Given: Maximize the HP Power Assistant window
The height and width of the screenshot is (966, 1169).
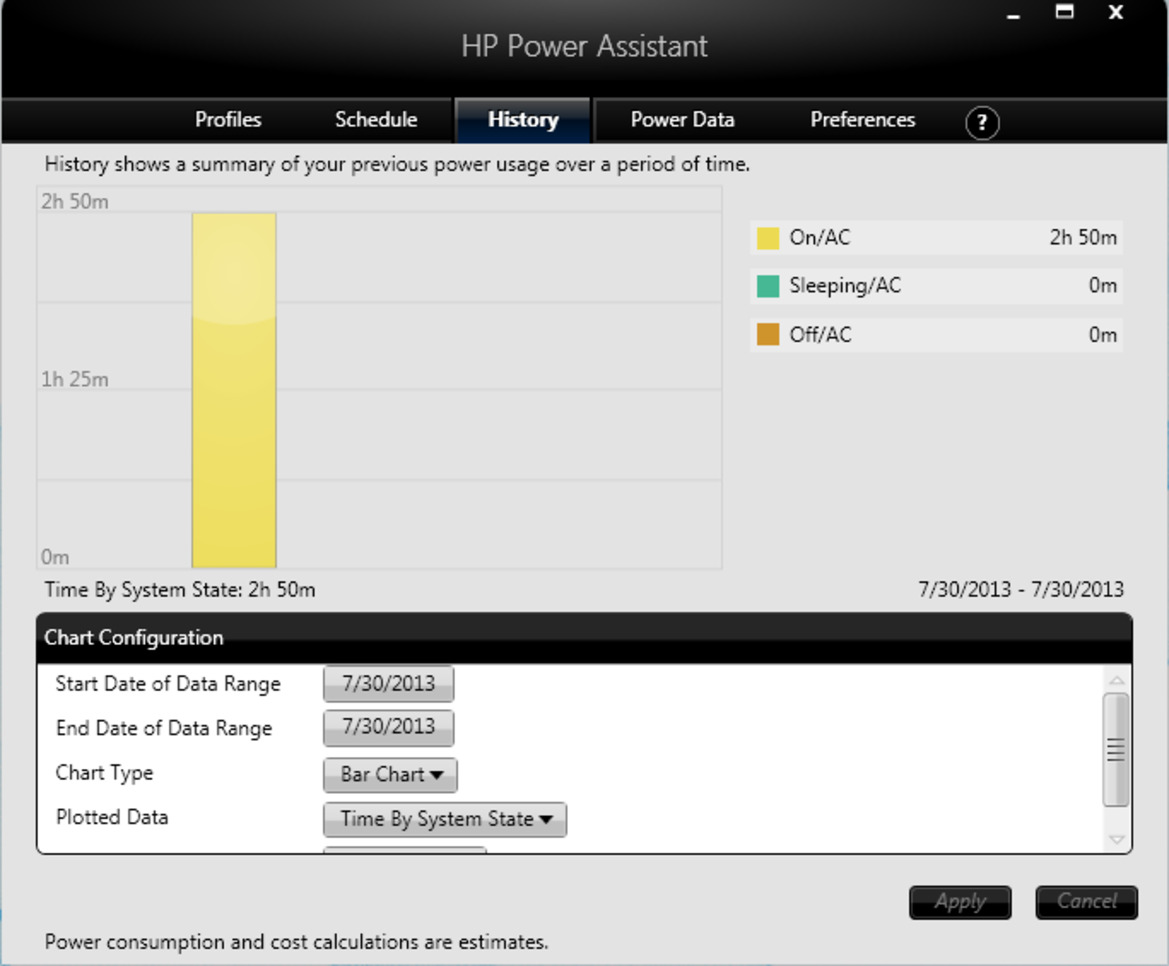Looking at the screenshot, I should coord(1065,12).
